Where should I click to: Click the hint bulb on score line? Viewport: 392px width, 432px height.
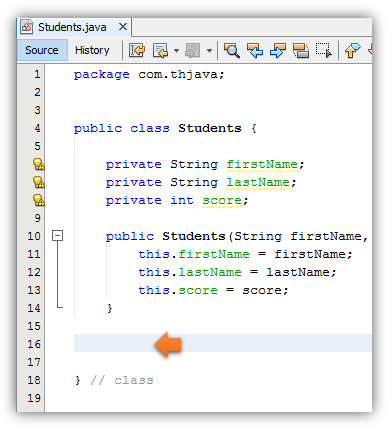pyautogui.click(x=38, y=200)
